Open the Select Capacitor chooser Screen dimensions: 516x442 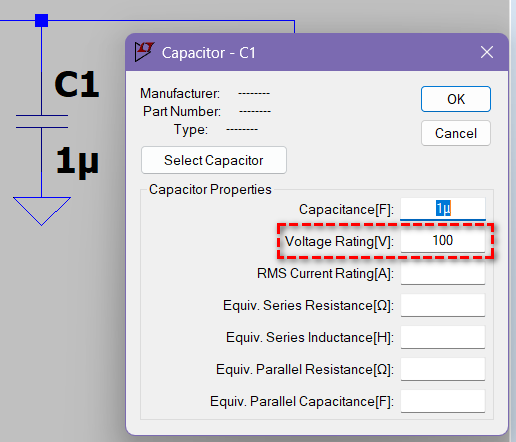(214, 160)
